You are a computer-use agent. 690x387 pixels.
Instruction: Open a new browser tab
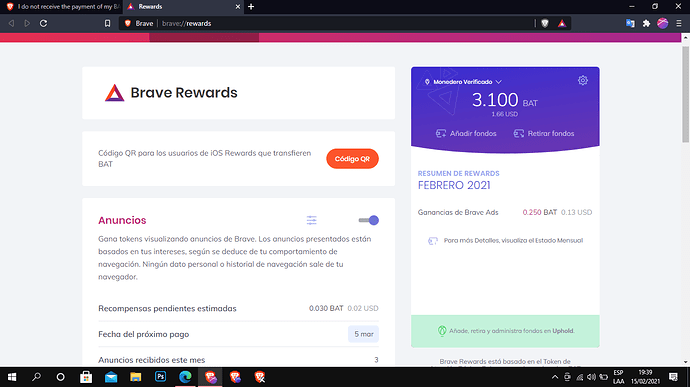pyautogui.click(x=251, y=7)
